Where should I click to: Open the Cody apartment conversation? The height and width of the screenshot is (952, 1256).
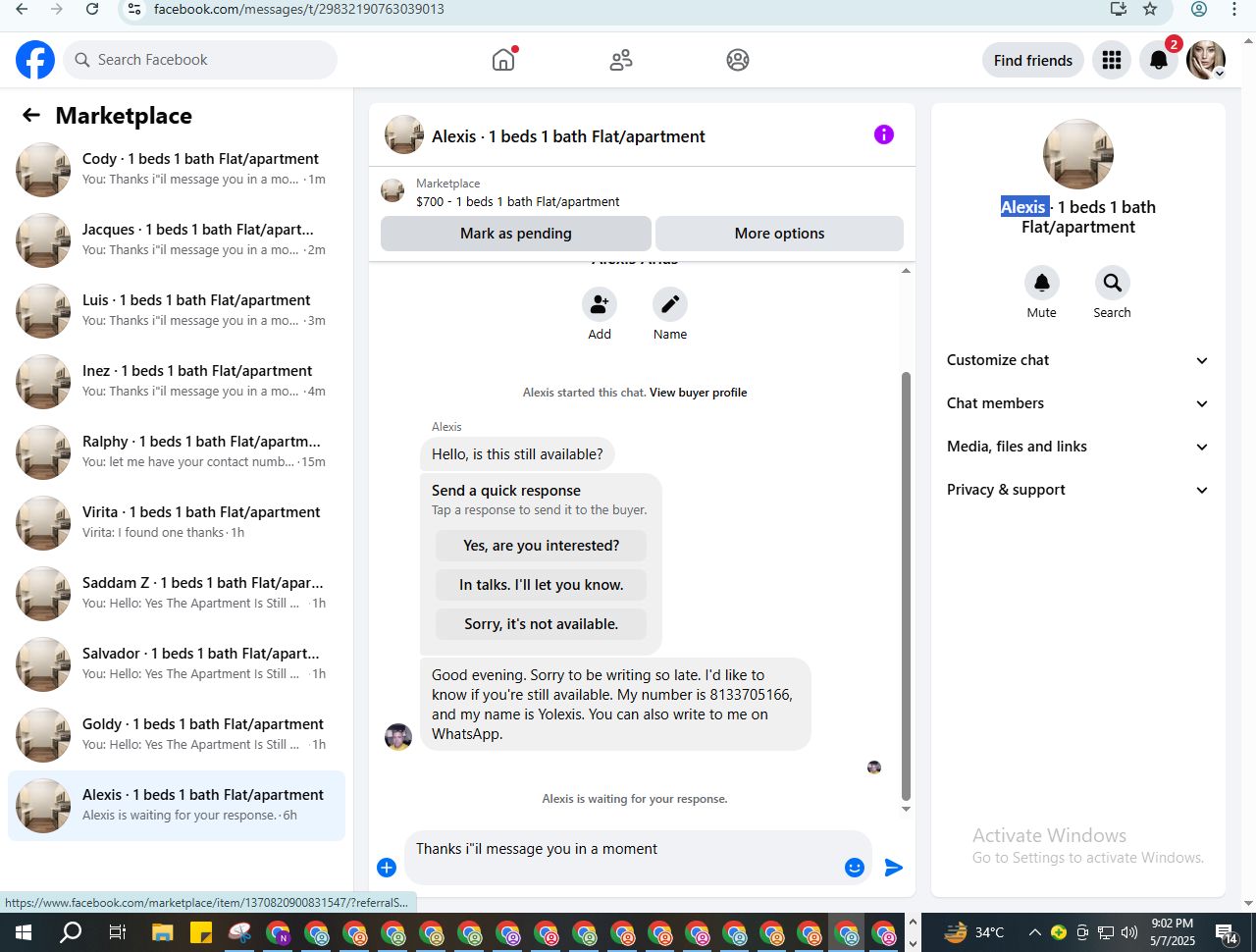(177, 170)
